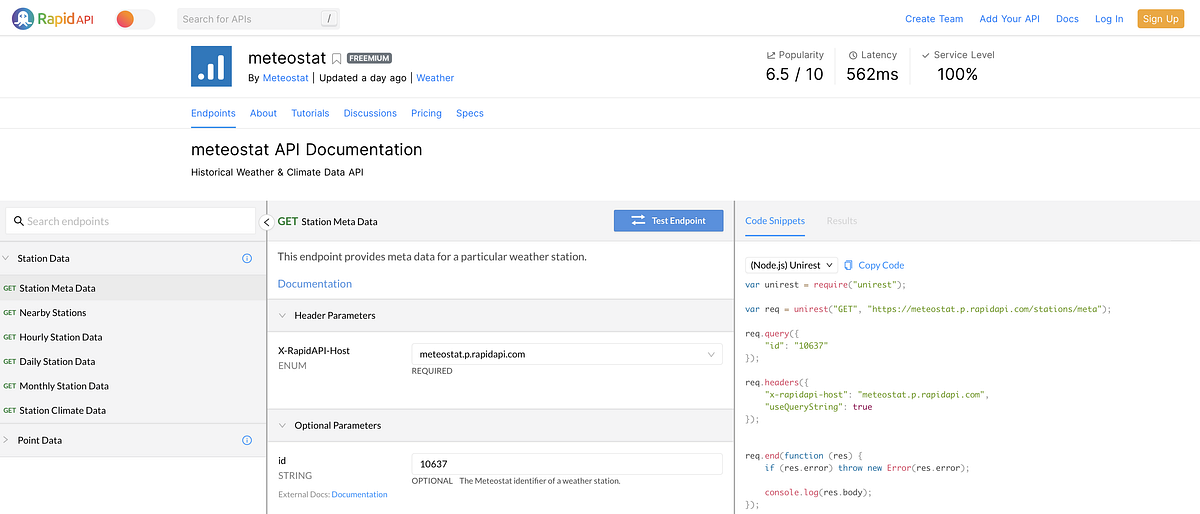The width and height of the screenshot is (1200, 514).
Task: Click the Sign Up button
Action: [1160, 18]
